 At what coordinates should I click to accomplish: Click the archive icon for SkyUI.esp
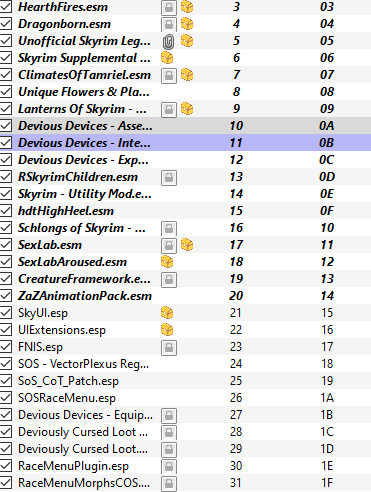click(x=167, y=313)
